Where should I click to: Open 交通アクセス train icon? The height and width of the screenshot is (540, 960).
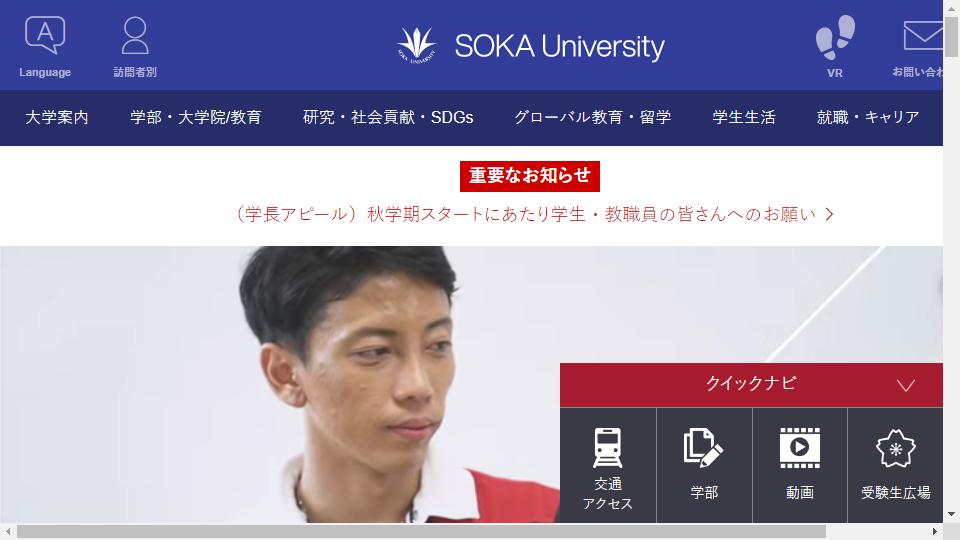[607, 448]
